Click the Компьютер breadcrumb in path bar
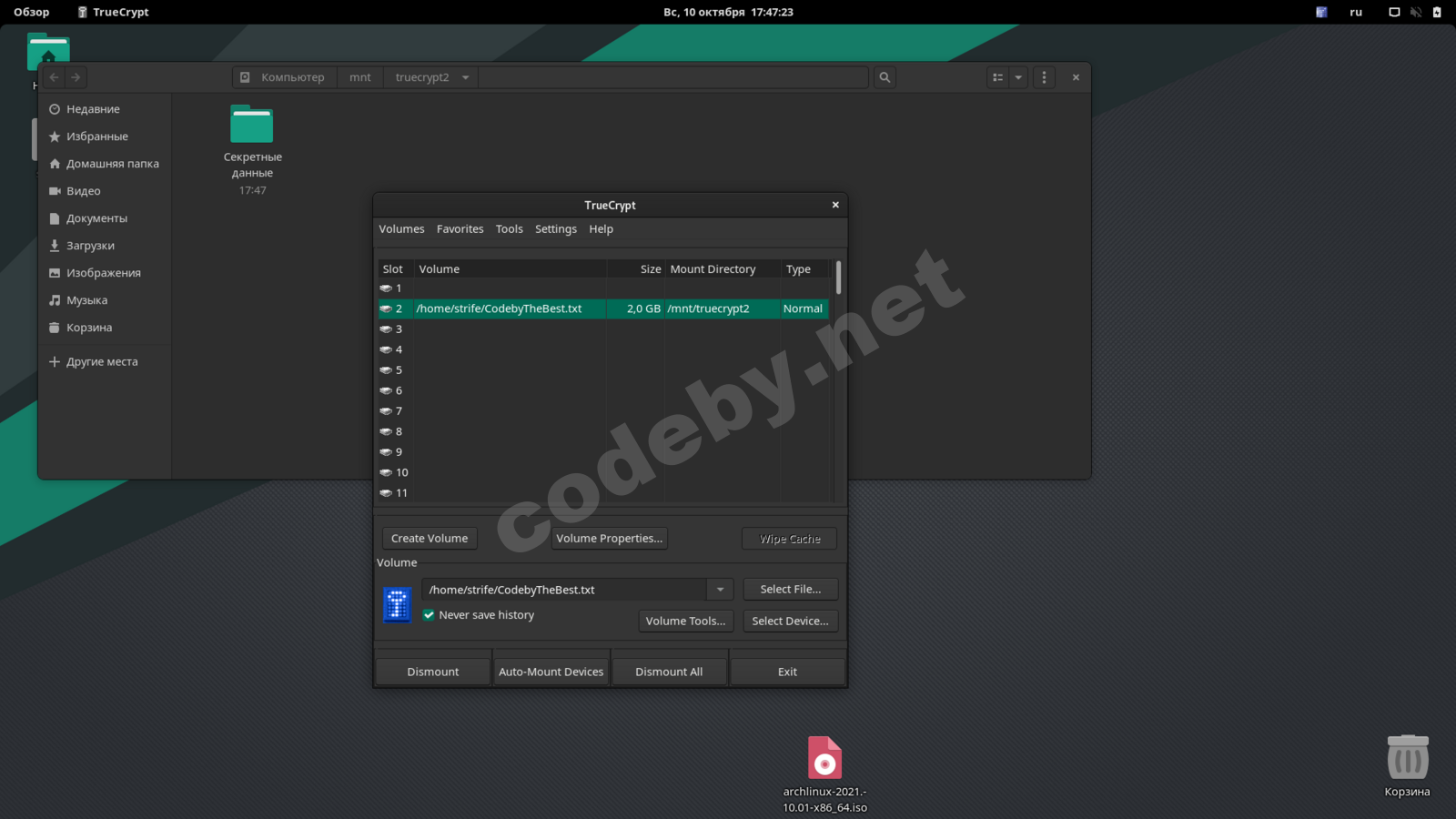 coord(284,77)
